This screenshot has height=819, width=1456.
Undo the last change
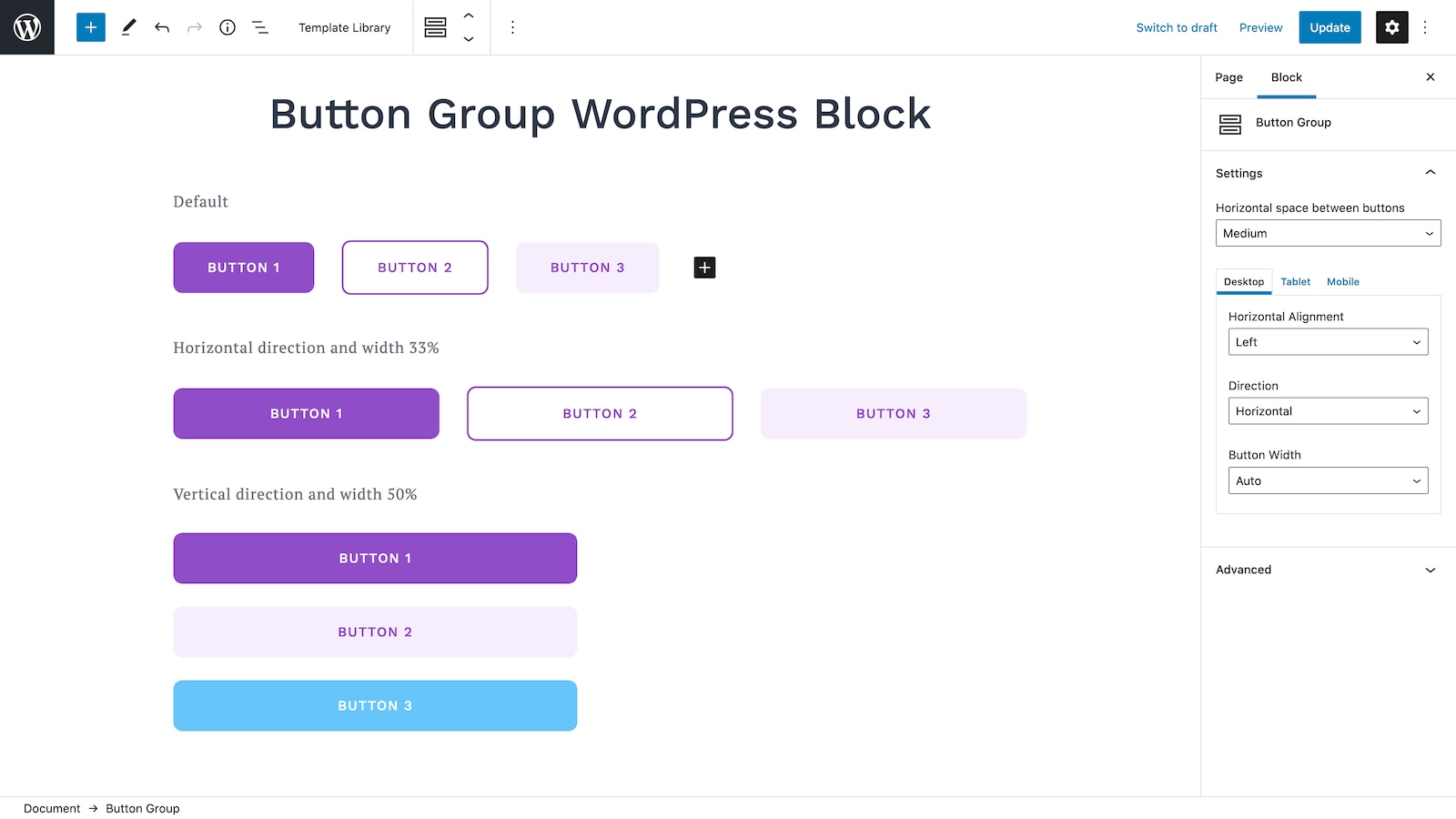162,27
